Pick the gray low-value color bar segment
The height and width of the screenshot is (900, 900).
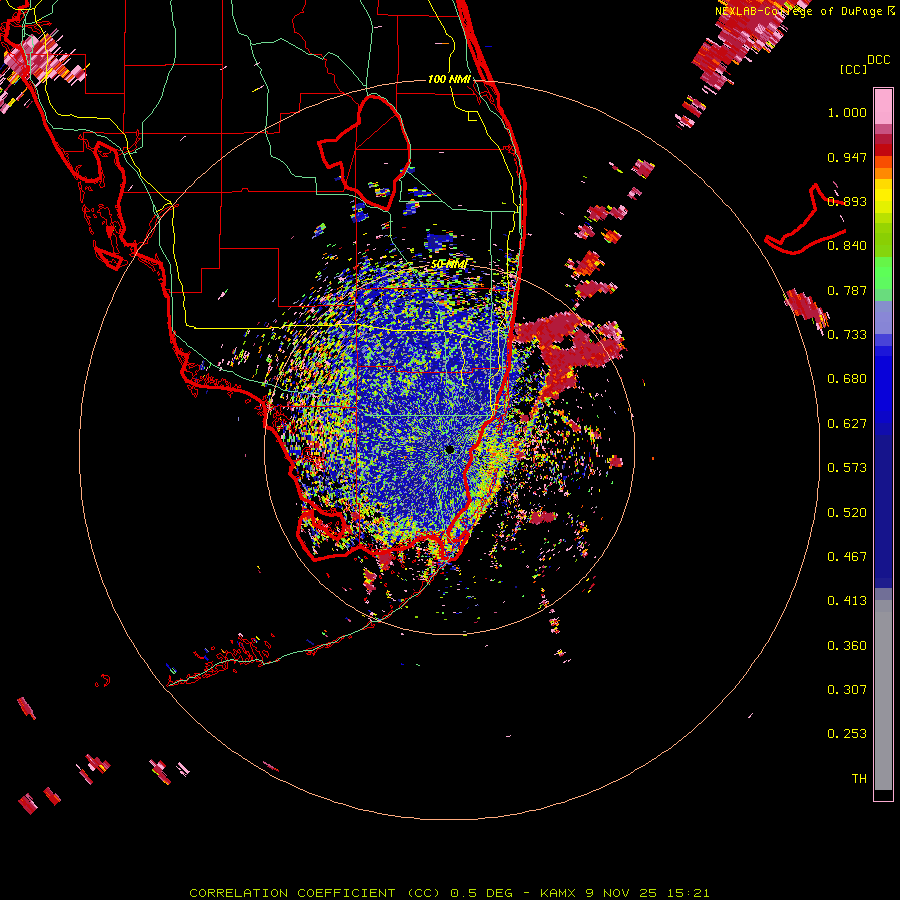pos(883,695)
